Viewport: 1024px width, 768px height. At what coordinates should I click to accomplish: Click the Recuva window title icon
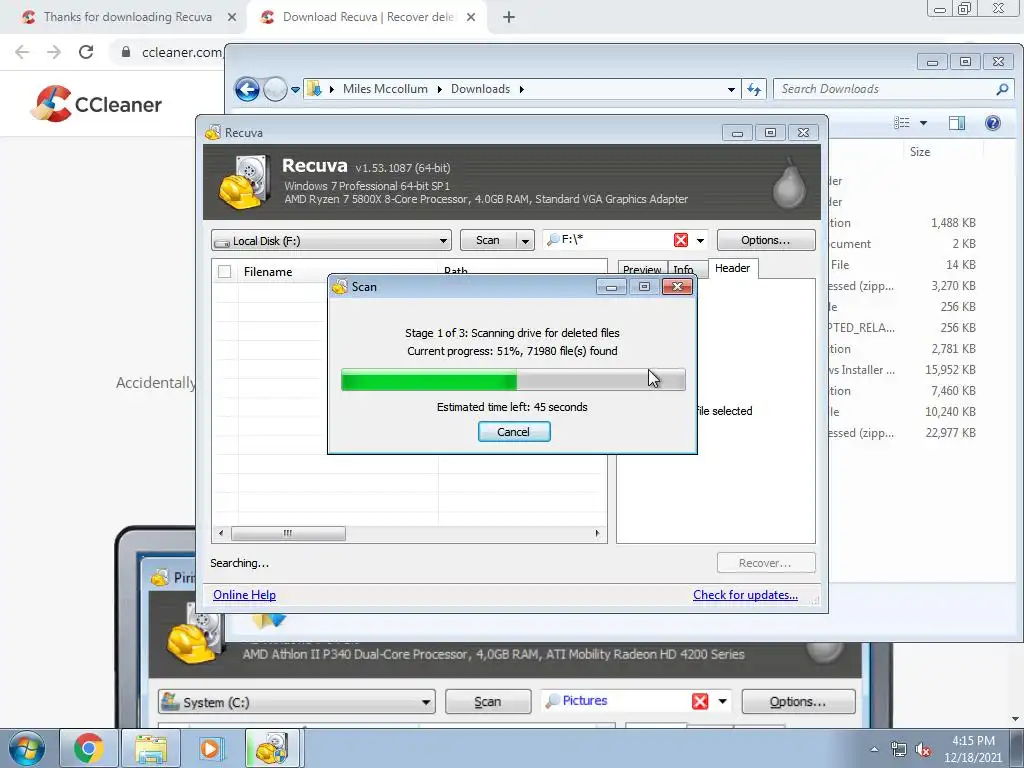pyautogui.click(x=213, y=133)
